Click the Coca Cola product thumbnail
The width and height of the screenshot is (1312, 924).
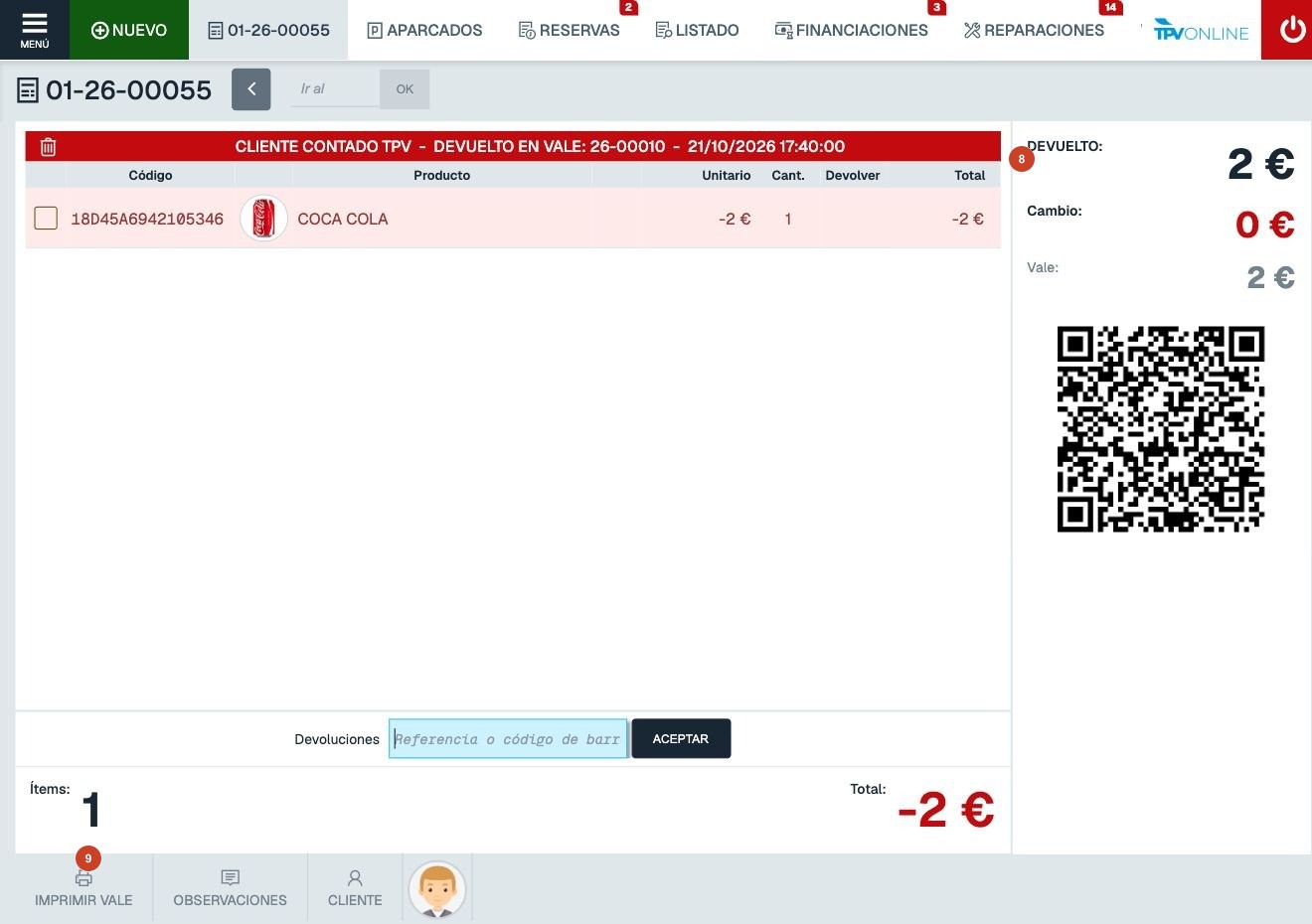pyautogui.click(x=263, y=219)
